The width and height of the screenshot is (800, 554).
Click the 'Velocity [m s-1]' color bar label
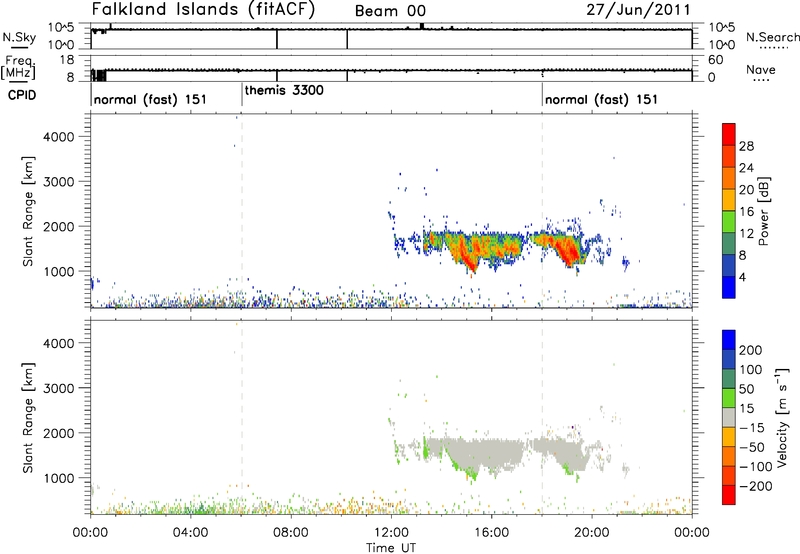pos(782,417)
